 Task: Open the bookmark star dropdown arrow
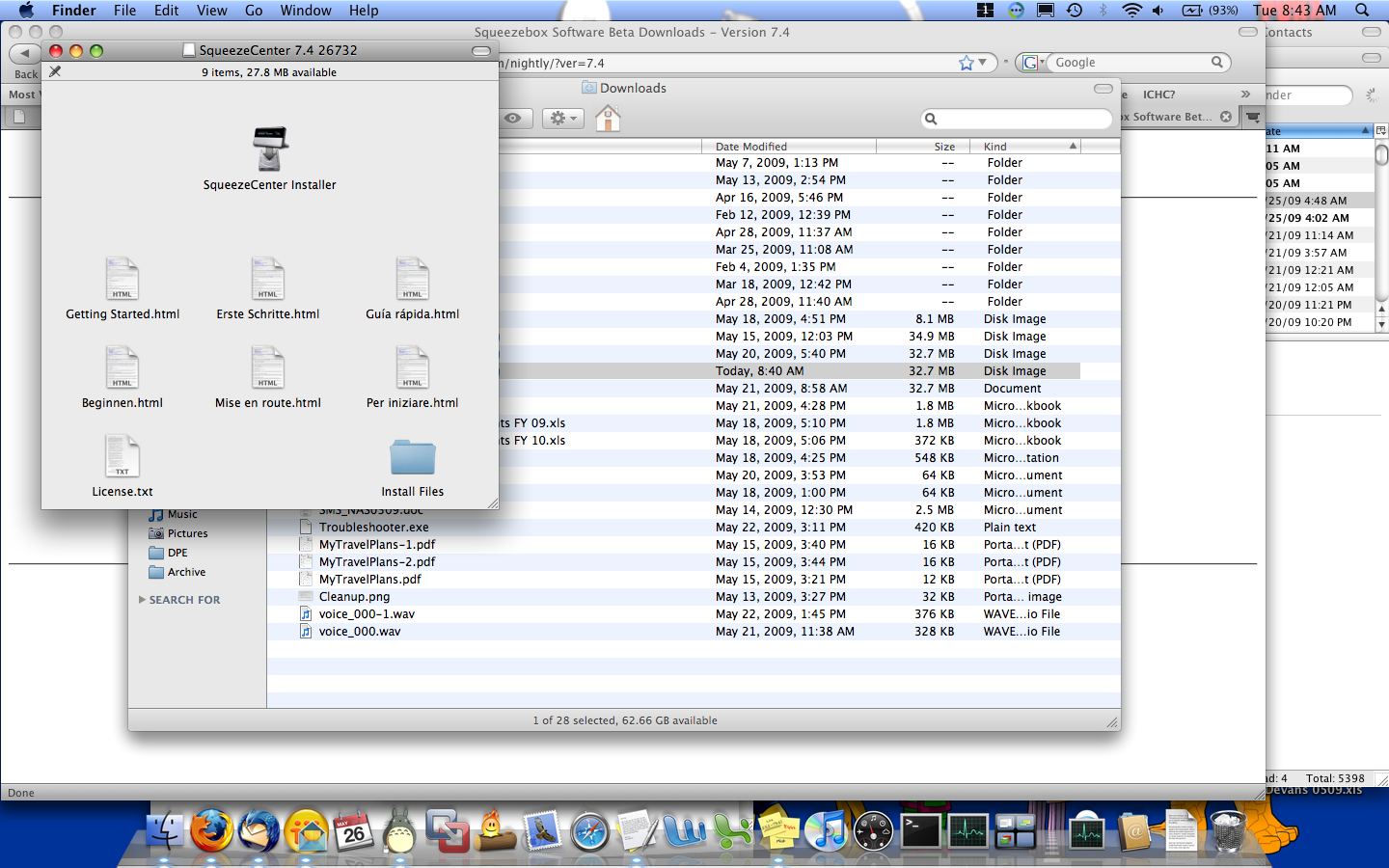click(983, 63)
